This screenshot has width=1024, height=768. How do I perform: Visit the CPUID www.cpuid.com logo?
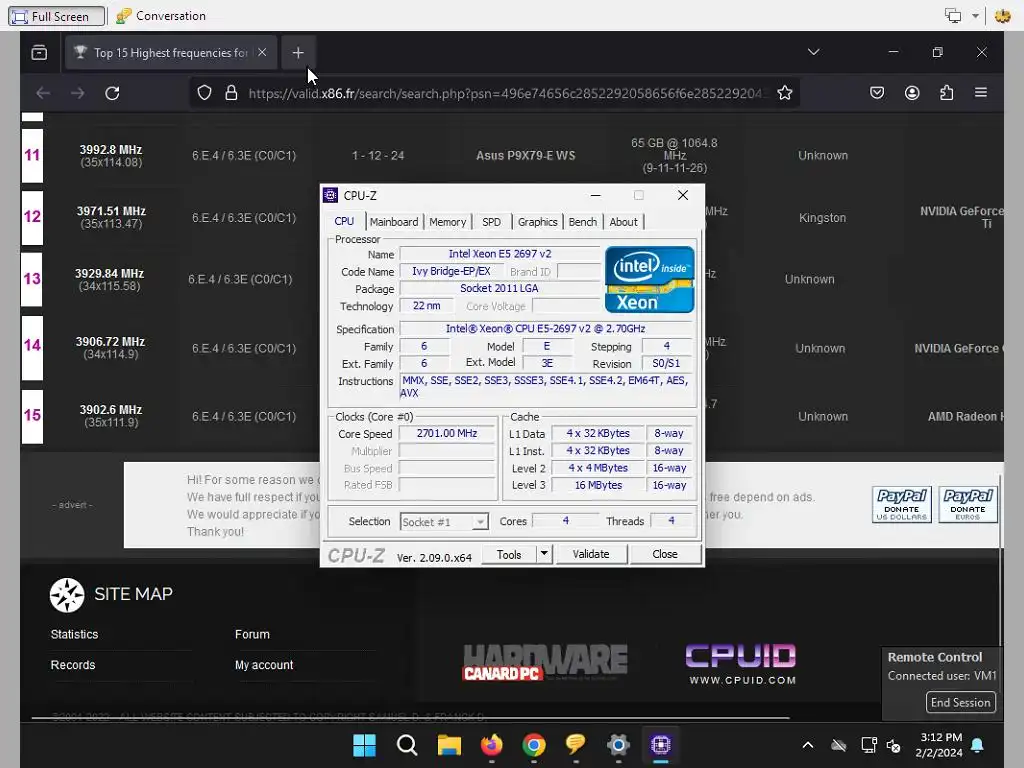point(741,664)
